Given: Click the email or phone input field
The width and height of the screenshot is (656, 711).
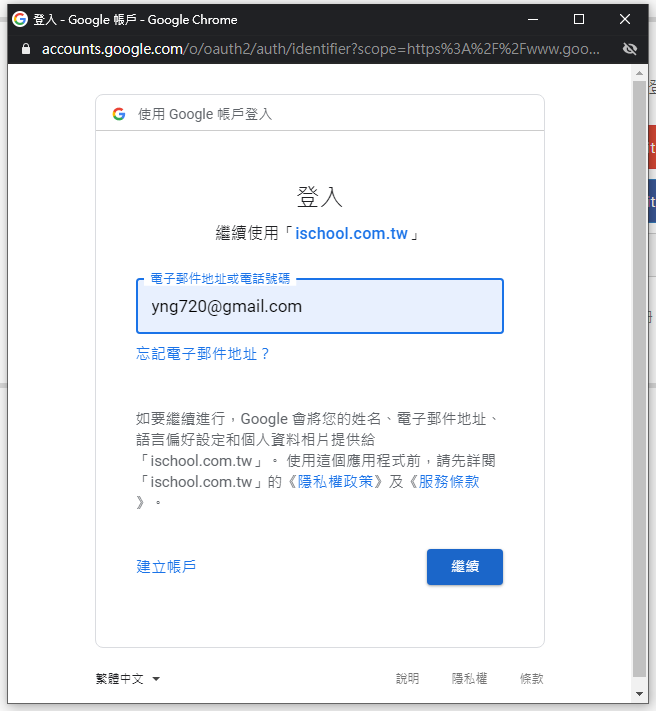Looking at the screenshot, I should pos(320,306).
